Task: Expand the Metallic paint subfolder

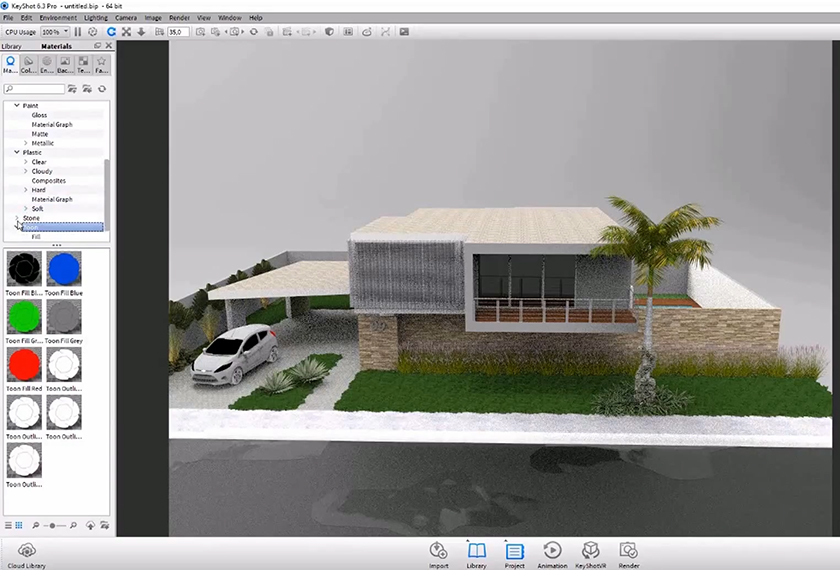Action: [x=26, y=143]
